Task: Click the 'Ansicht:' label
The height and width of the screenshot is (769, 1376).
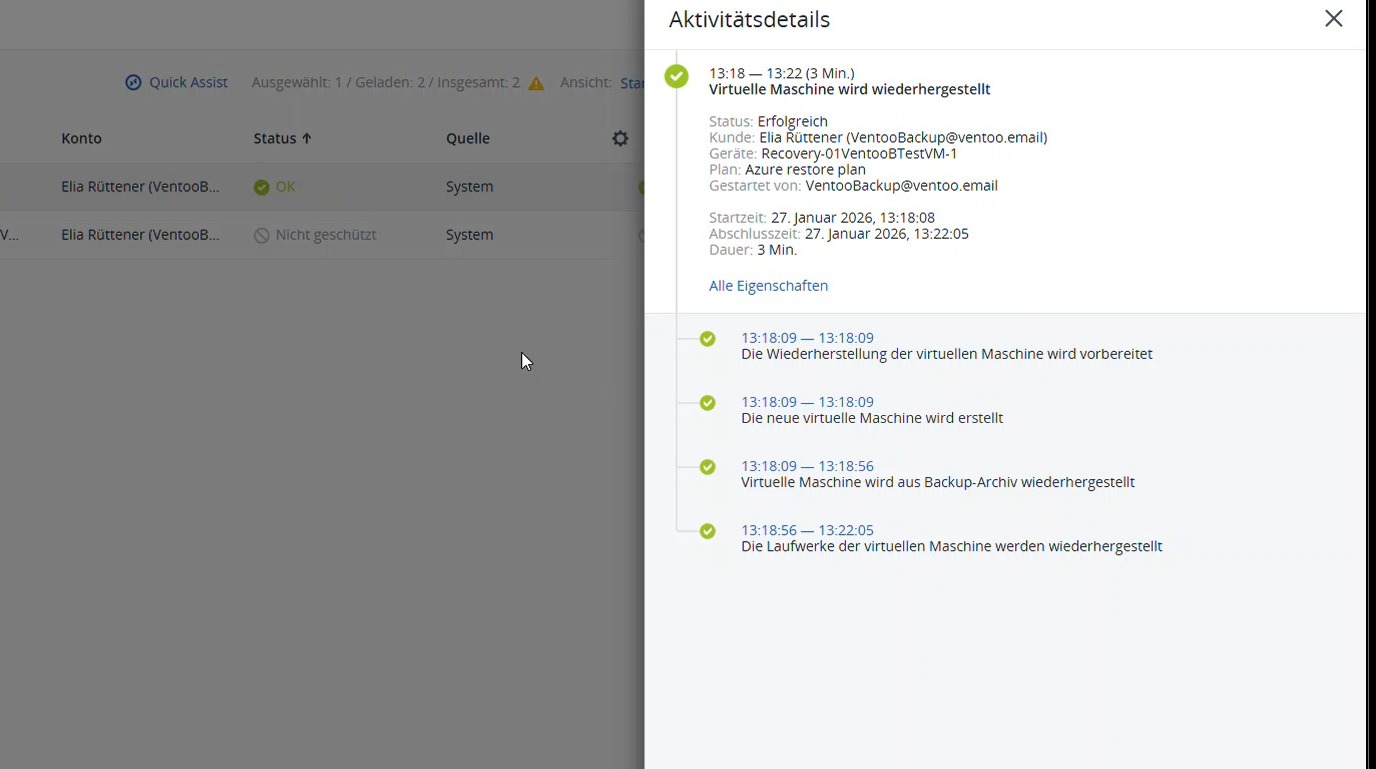Action: pos(586,83)
